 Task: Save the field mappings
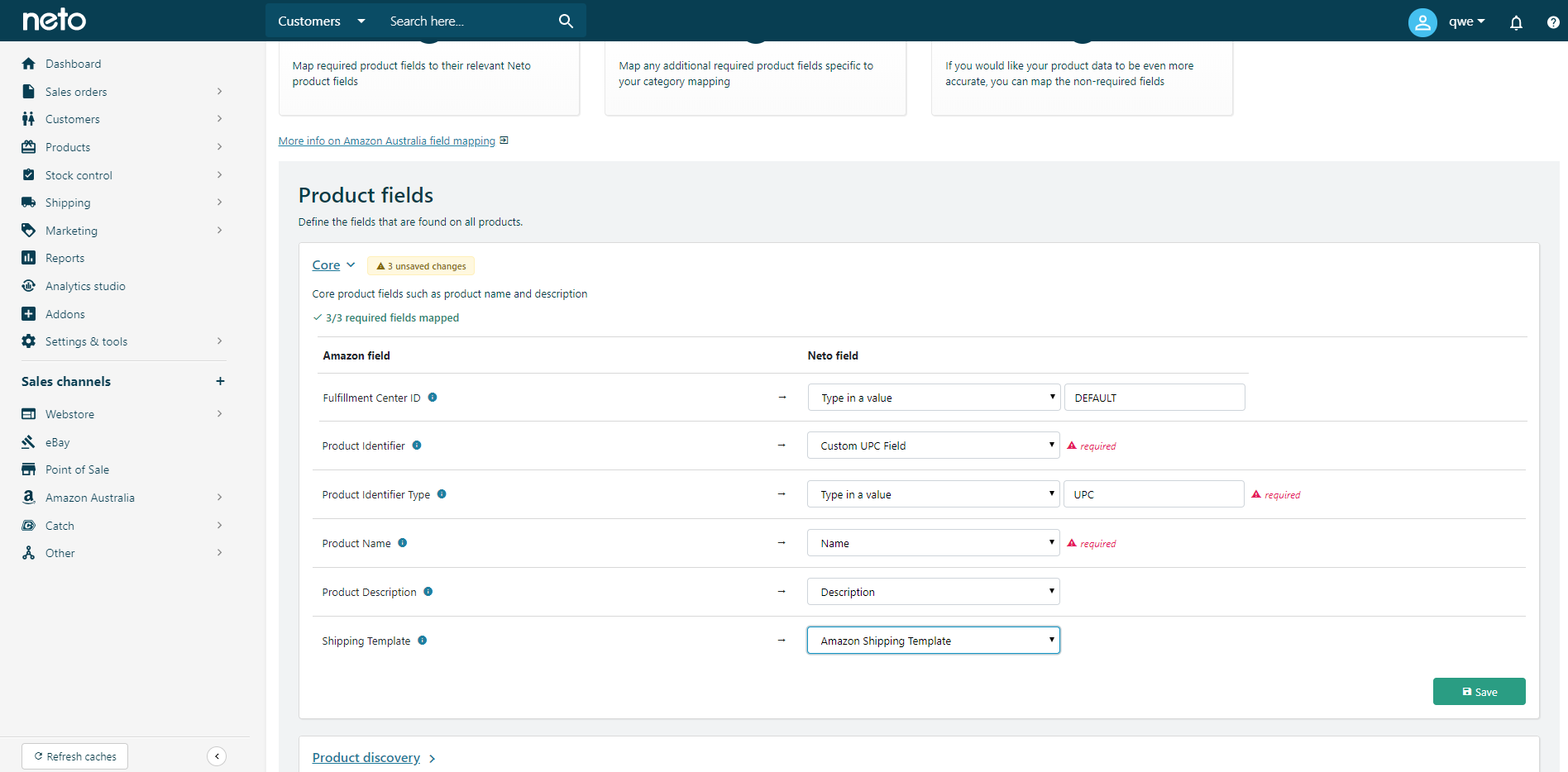(1479, 692)
